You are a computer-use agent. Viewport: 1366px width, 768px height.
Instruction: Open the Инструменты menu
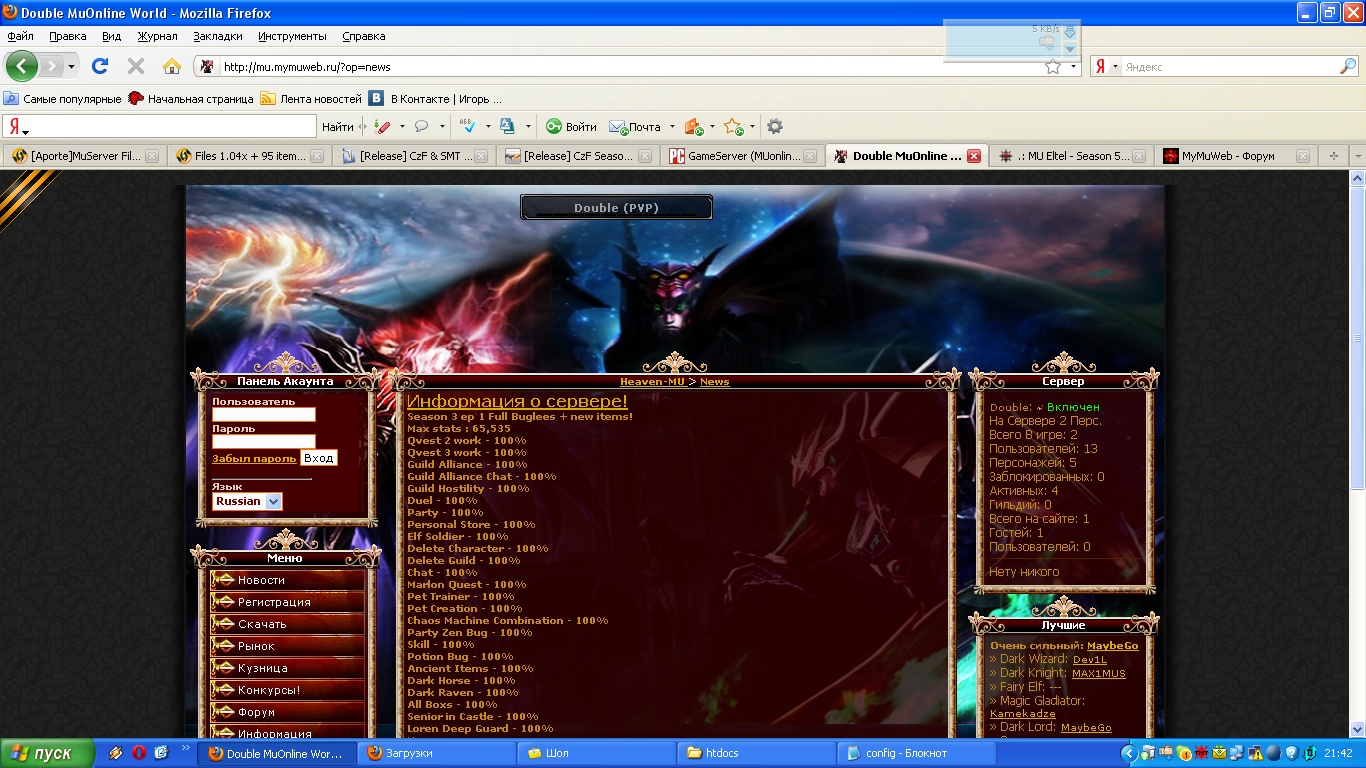(292, 36)
